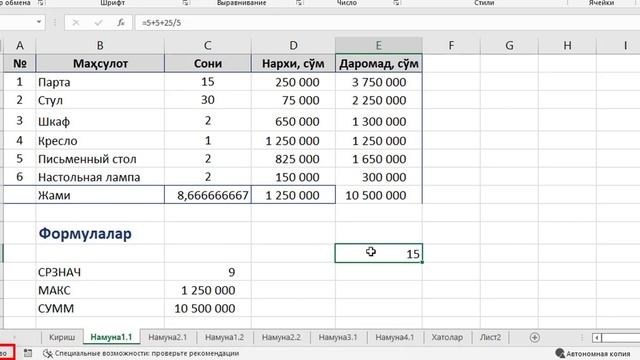Switch to the Намуна2.2 sheet tab
This screenshot has width=640, height=360.
tap(281, 337)
